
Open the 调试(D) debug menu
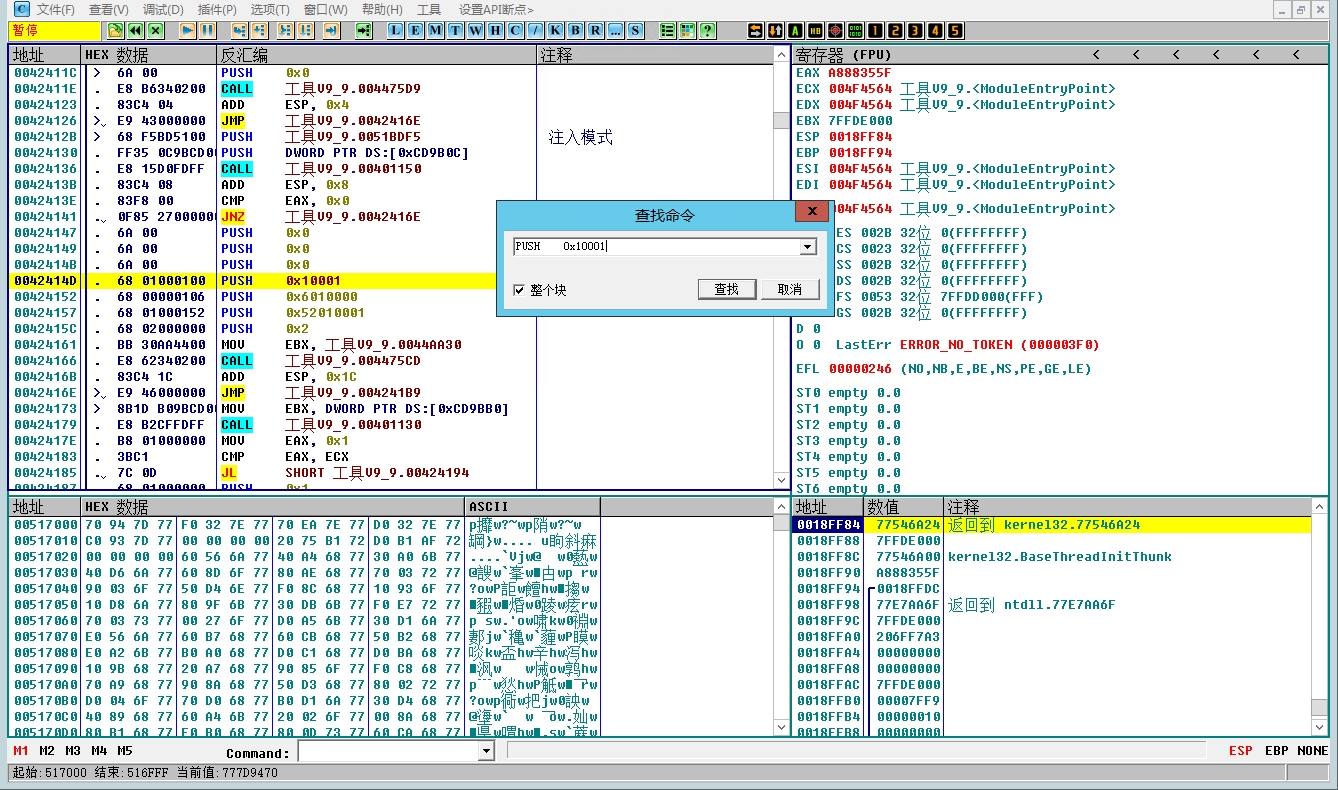(x=163, y=9)
